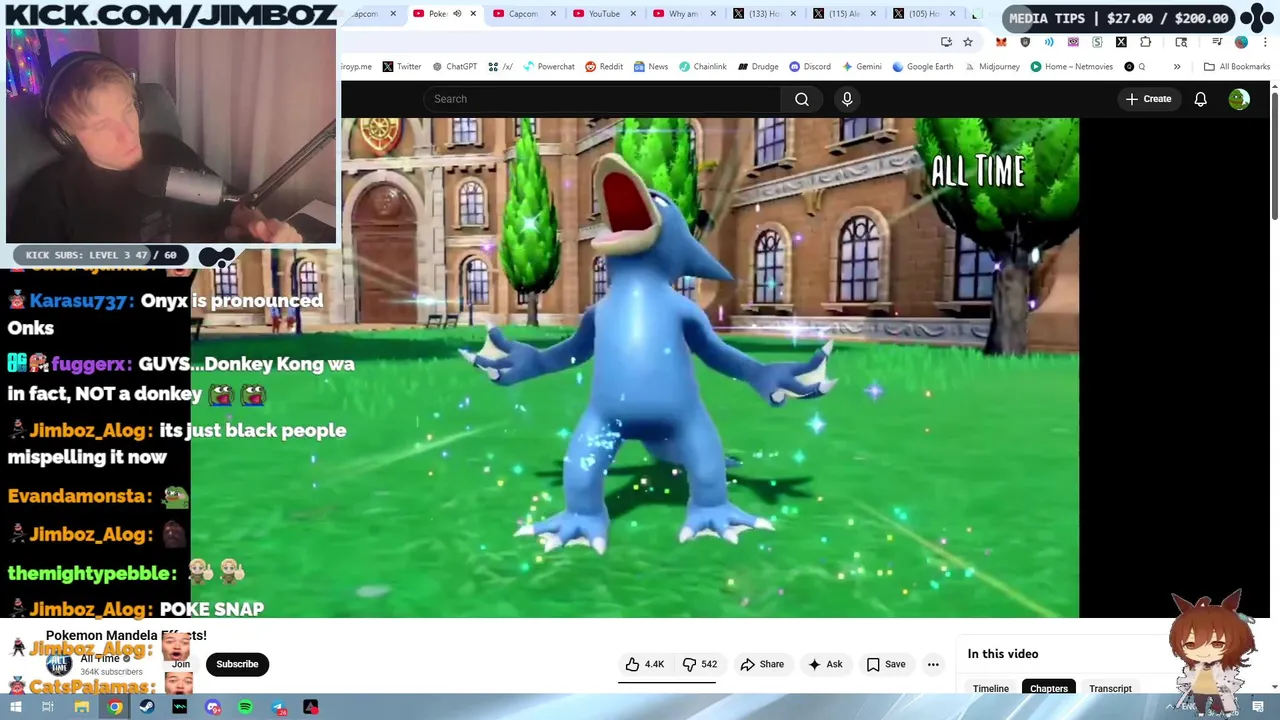Focus the YouTube Search field

click(602, 99)
